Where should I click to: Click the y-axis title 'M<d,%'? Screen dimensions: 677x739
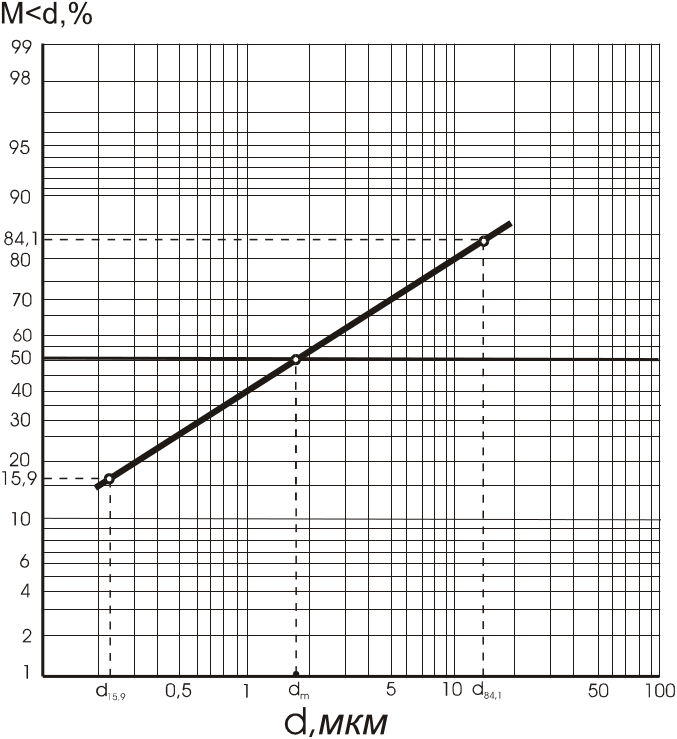46,14
